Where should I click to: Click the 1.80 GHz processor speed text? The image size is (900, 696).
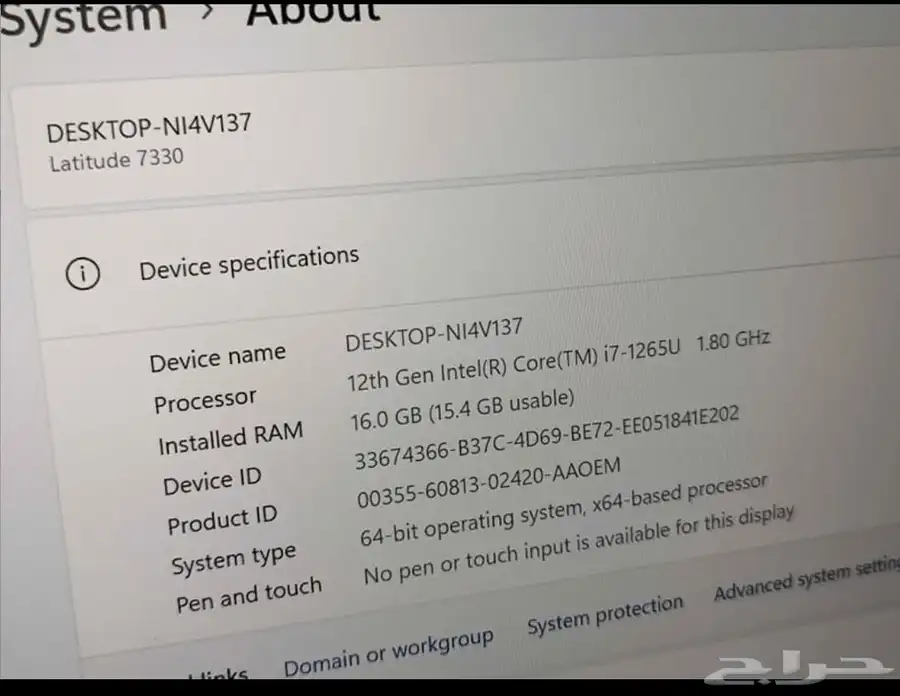click(733, 341)
